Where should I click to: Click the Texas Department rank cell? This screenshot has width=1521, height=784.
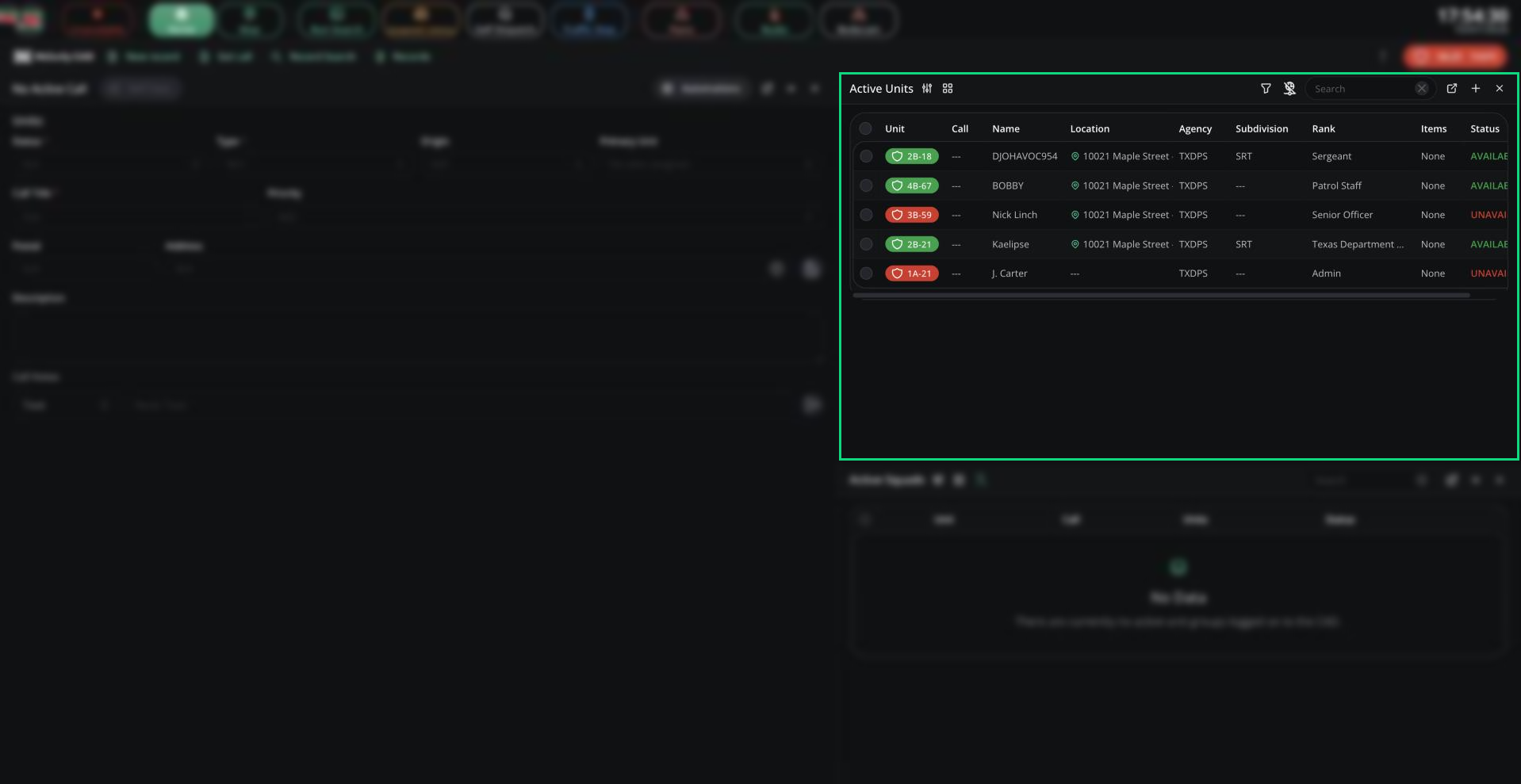(x=1358, y=244)
